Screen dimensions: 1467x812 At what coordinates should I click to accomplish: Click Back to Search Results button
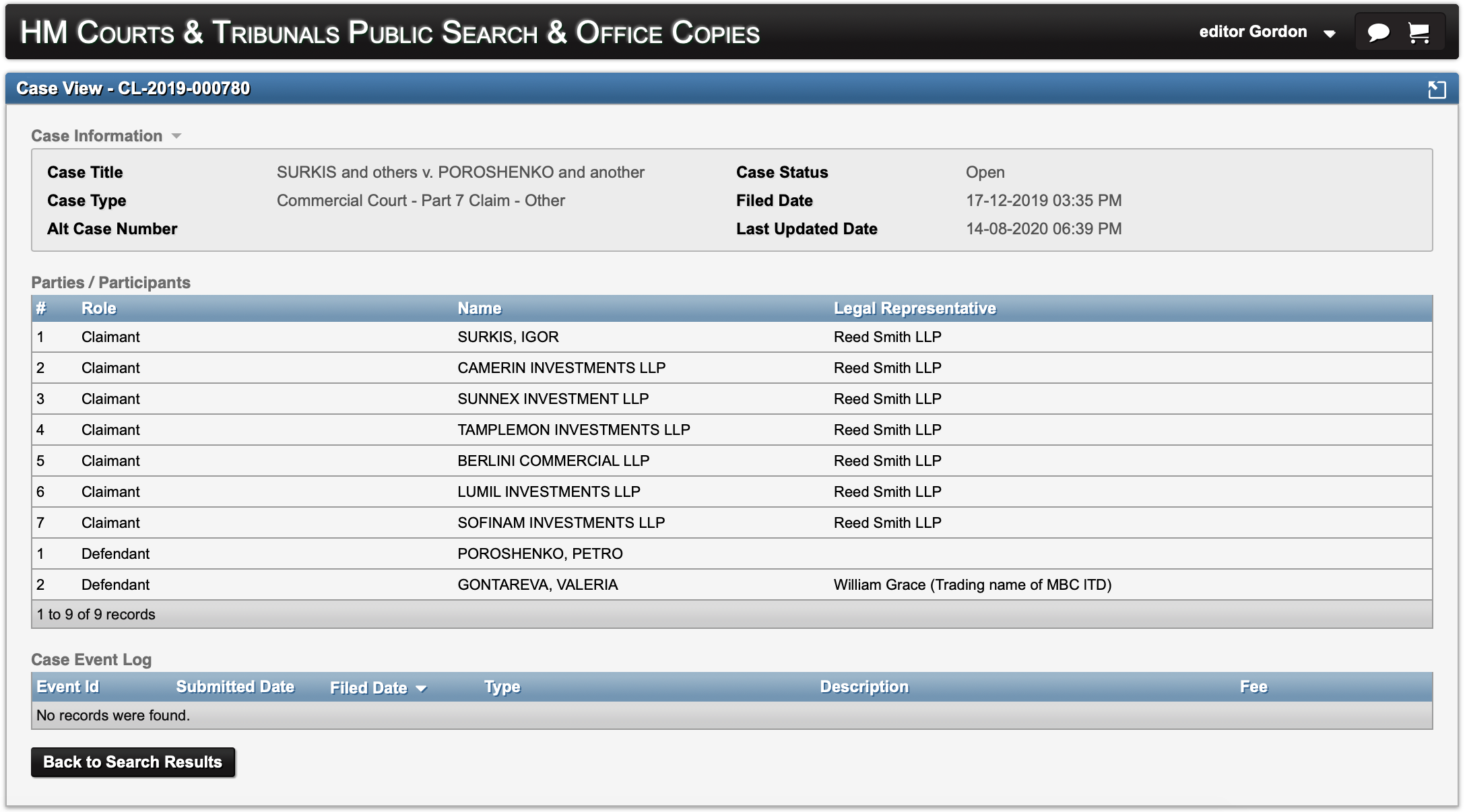click(133, 762)
